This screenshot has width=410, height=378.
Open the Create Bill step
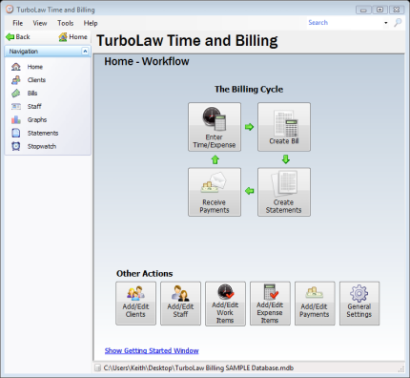pyautogui.click(x=284, y=127)
